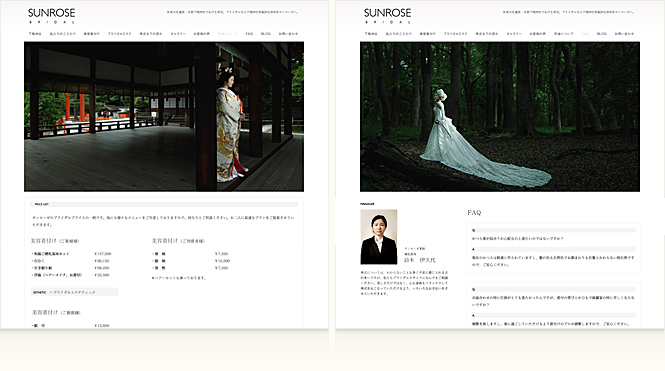Click the FAQ heading
Screen dimensions: 665x371
pyautogui.click(x=474, y=212)
